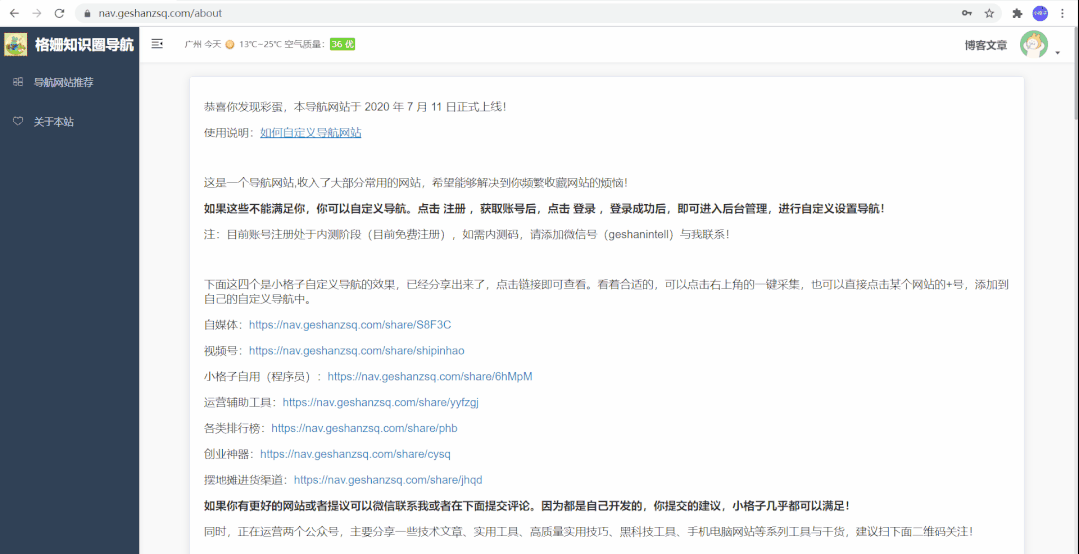The image size is (1079, 554).
Task: Click the 自媒体 label
Action: tap(223, 324)
